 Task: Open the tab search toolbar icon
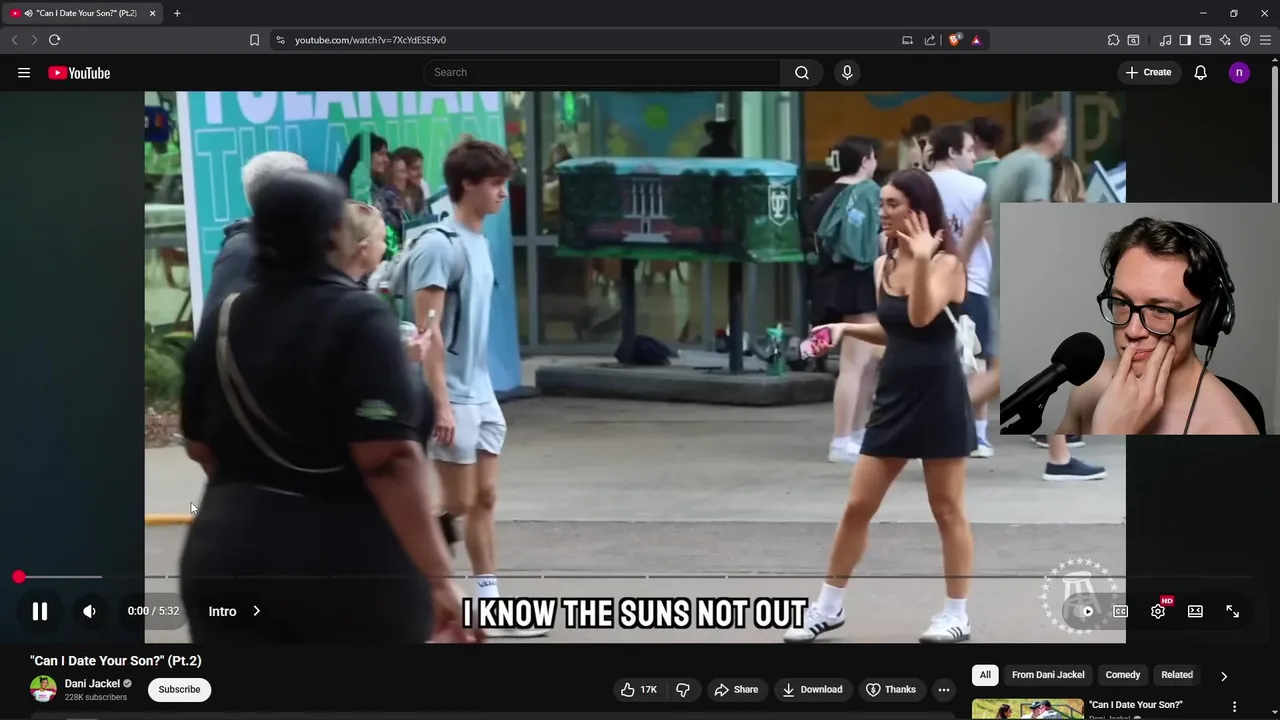1133,40
